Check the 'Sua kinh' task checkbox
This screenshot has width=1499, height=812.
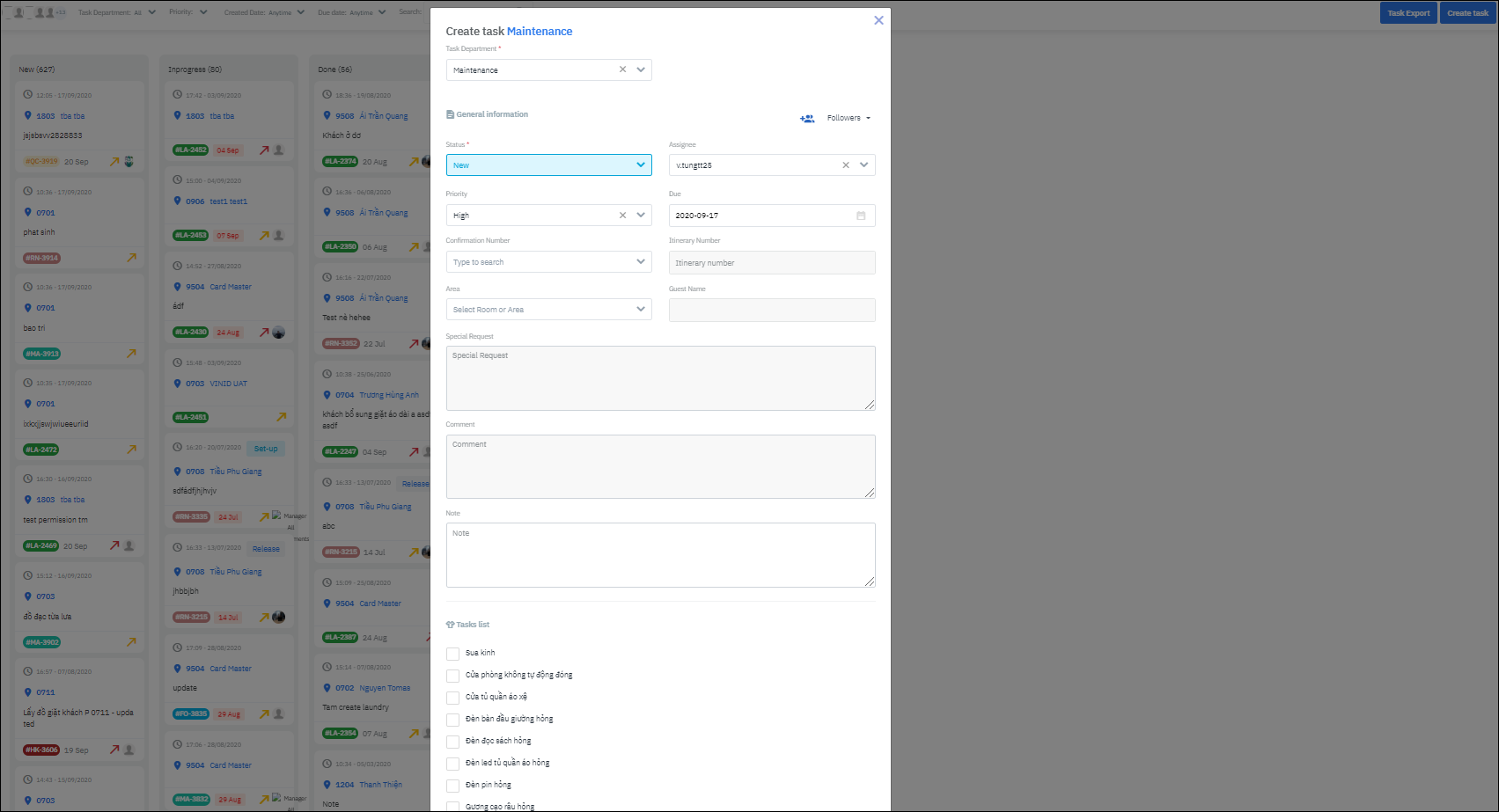(452, 654)
